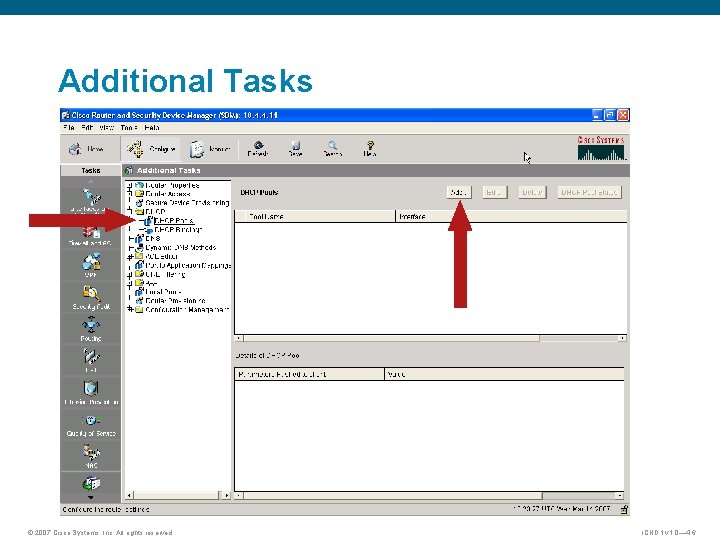720x540 pixels.
Task: Click the lock icon in the status bar
Action: pos(624,509)
